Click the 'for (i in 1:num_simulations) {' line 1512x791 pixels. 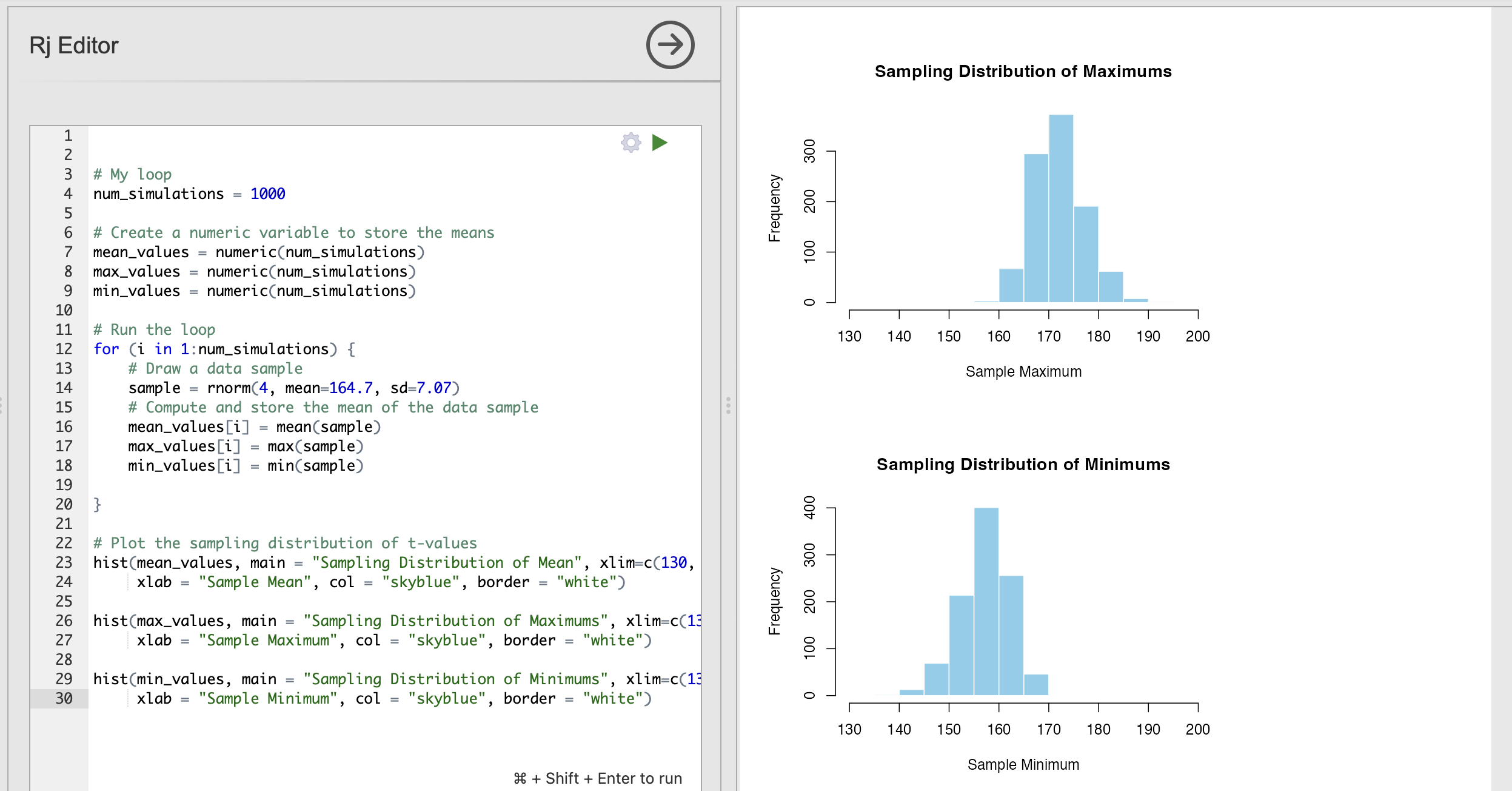point(224,349)
